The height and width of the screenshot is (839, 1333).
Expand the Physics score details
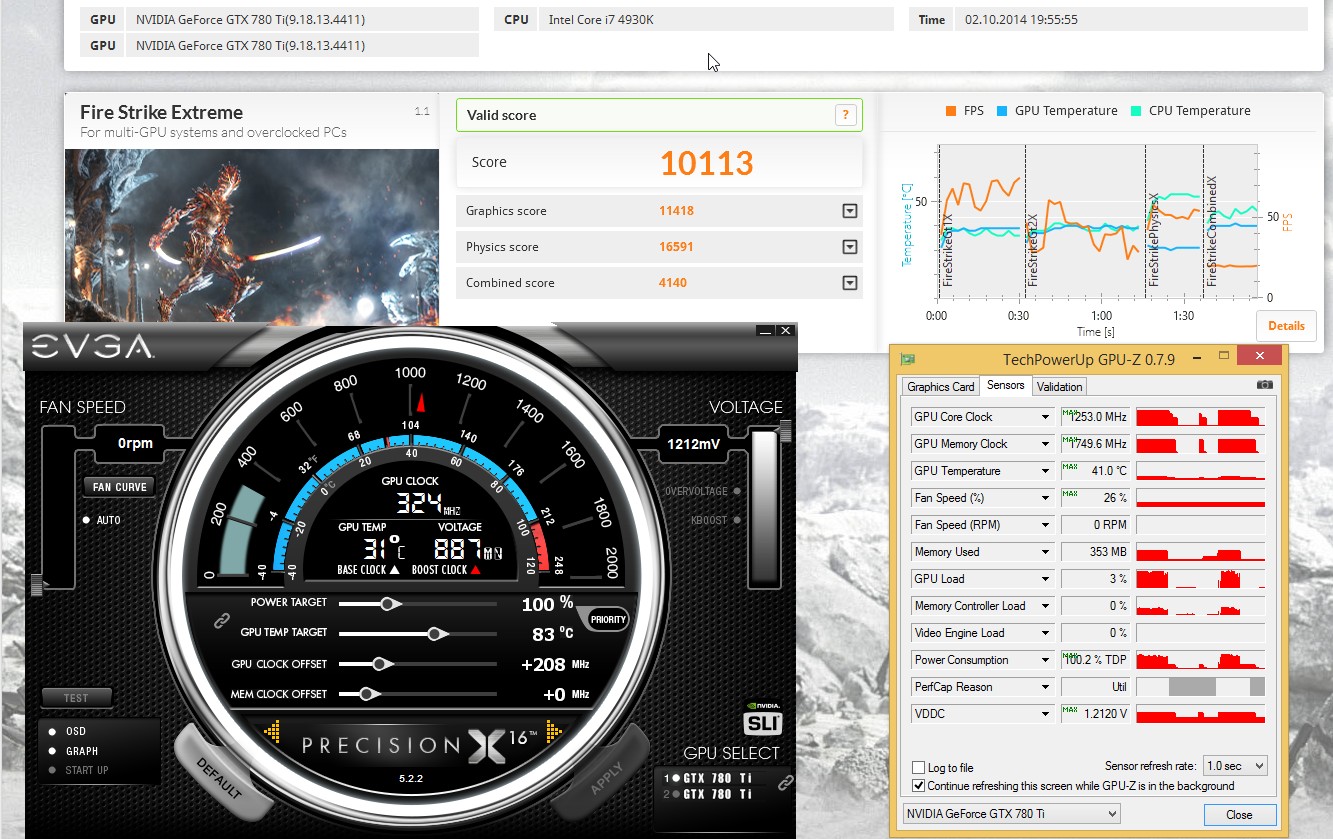click(850, 247)
